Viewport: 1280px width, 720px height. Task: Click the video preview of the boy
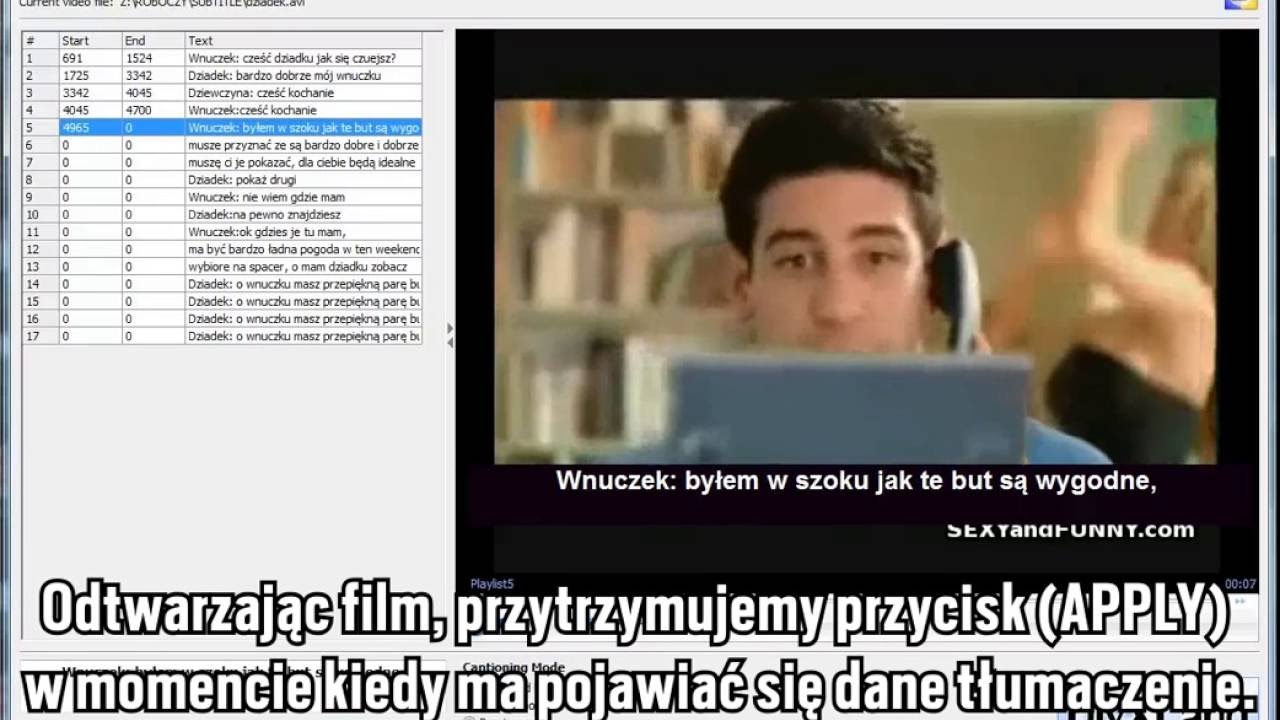coord(855,281)
